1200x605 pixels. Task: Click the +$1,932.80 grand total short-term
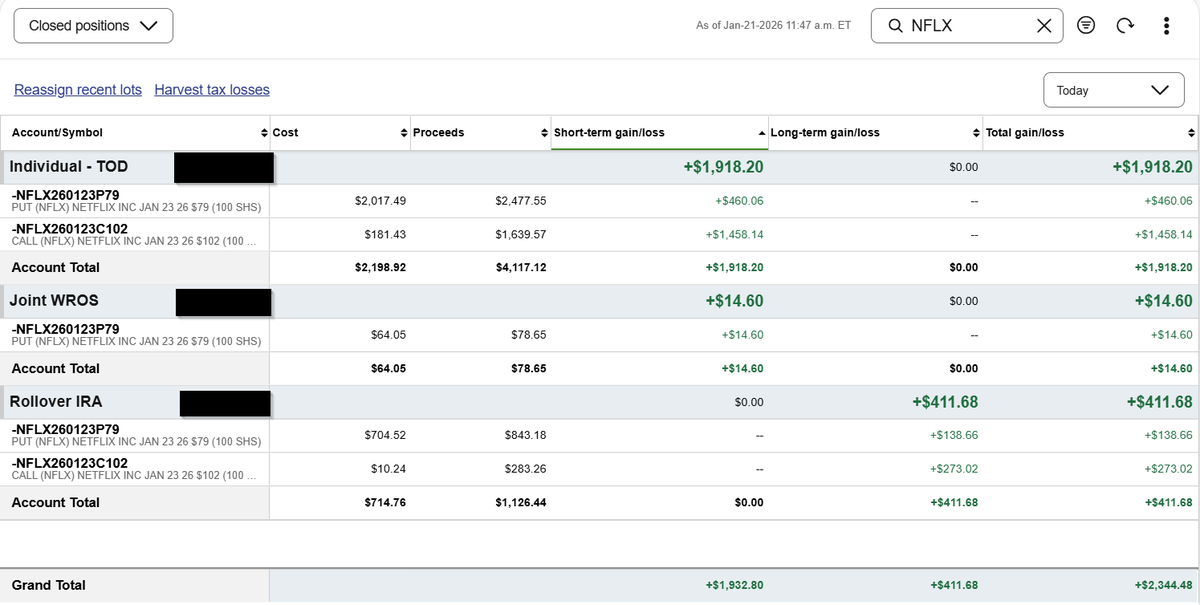click(734, 585)
